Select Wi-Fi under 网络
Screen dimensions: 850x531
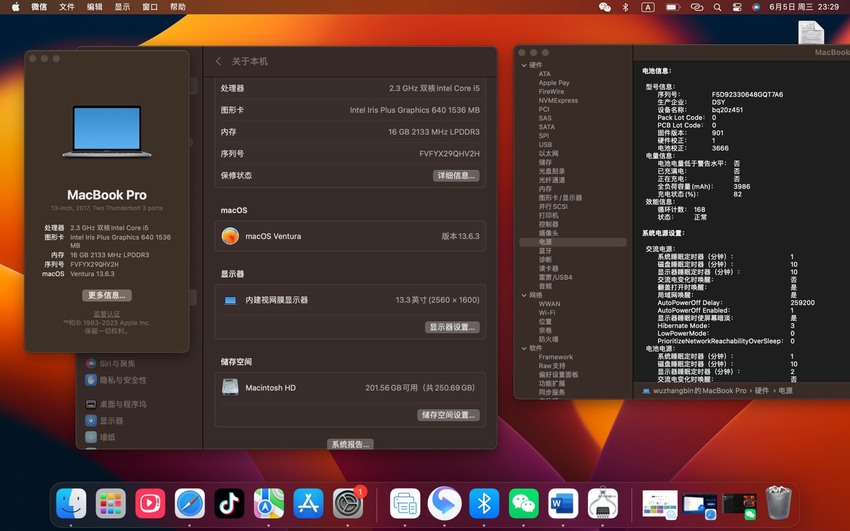pos(546,313)
